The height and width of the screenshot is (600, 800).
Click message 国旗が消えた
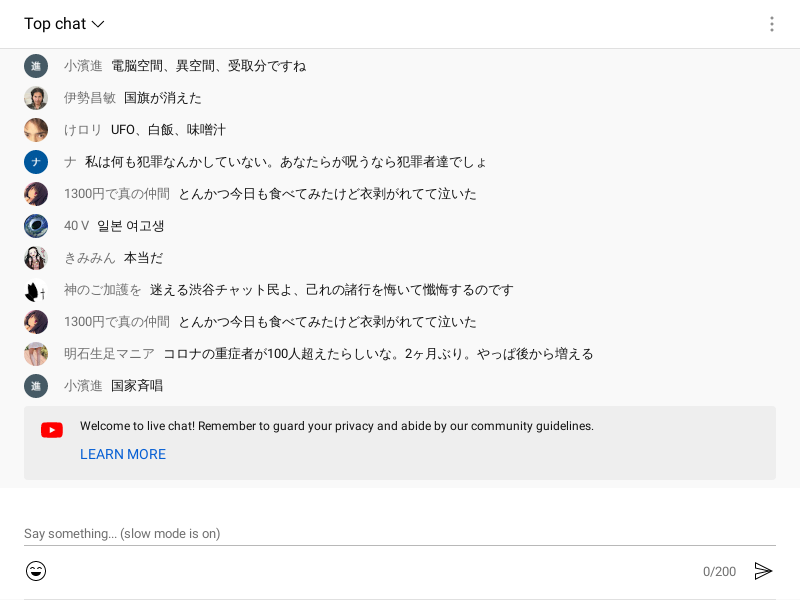pos(163,98)
